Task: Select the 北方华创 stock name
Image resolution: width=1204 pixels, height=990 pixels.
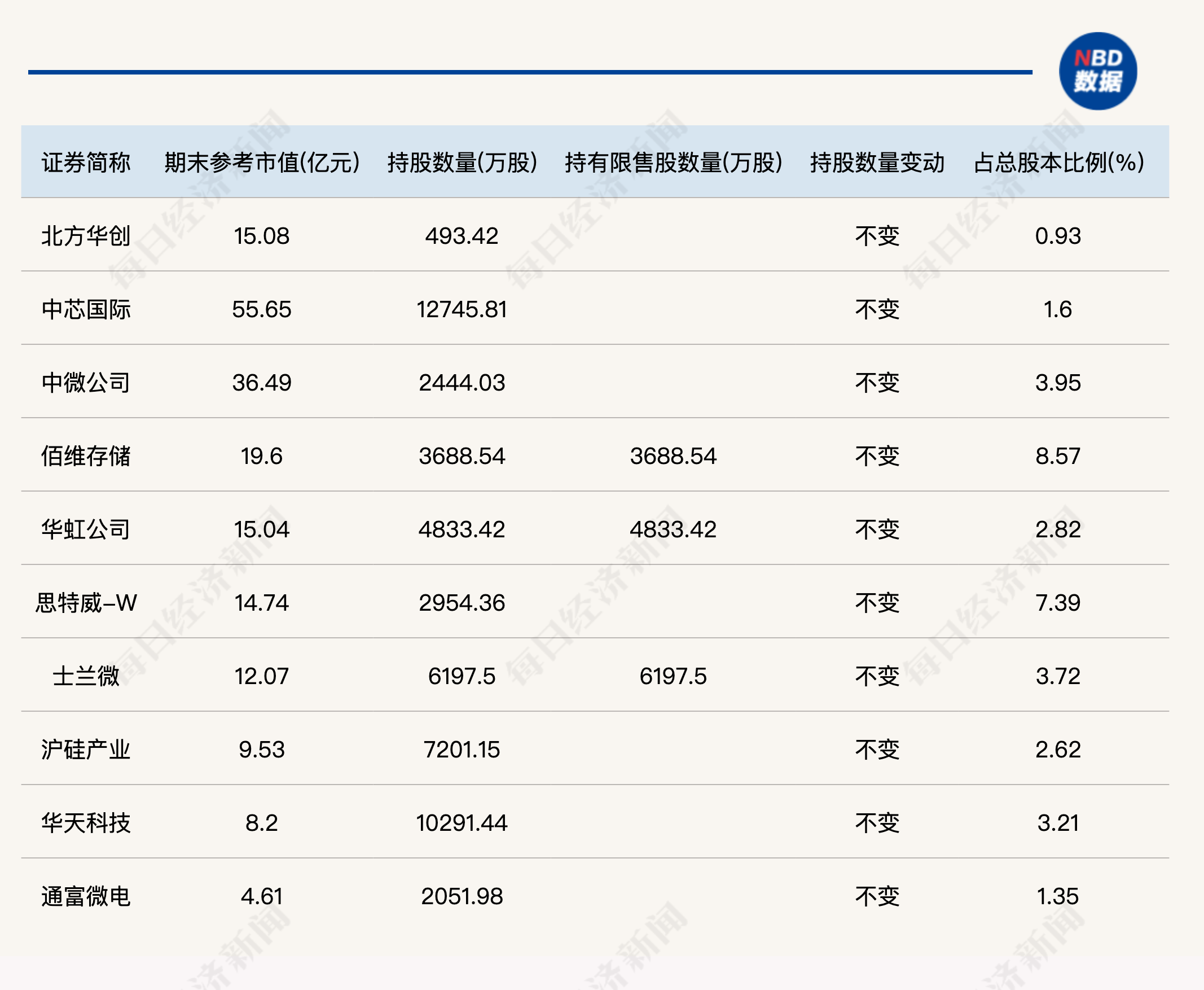Action: click(x=86, y=236)
